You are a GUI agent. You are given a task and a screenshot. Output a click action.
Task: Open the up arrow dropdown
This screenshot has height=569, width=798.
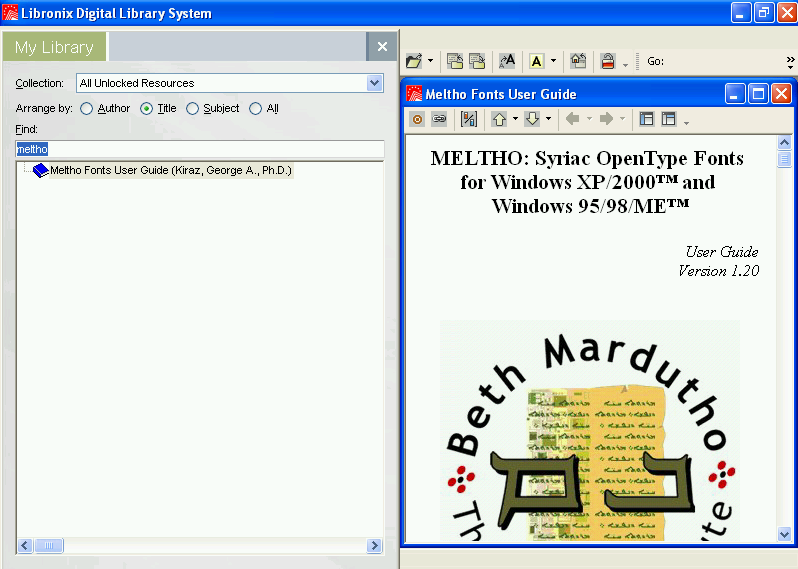point(515,119)
